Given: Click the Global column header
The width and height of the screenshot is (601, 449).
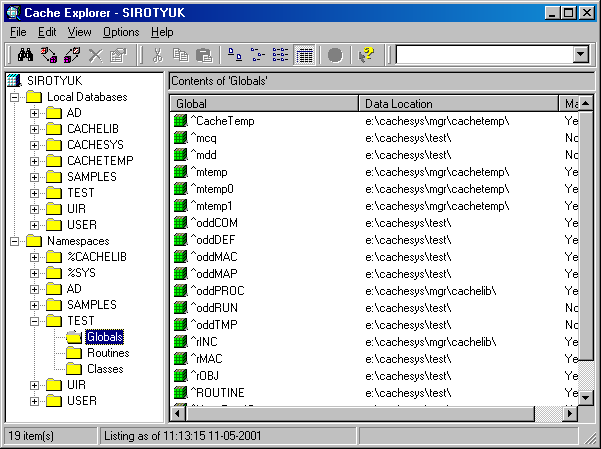Looking at the screenshot, I should (x=264, y=103).
